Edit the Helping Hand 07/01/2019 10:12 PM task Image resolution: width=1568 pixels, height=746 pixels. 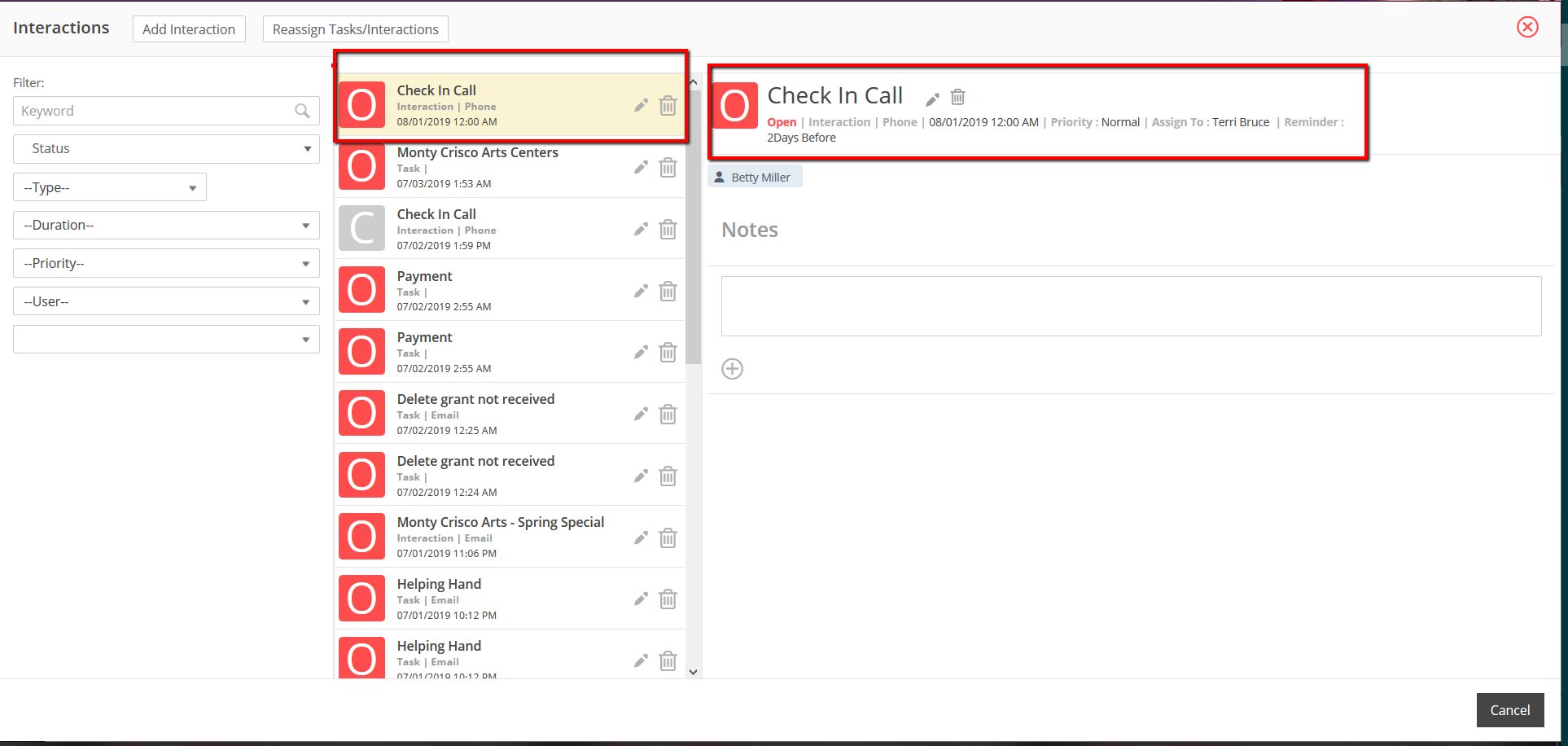click(x=642, y=599)
